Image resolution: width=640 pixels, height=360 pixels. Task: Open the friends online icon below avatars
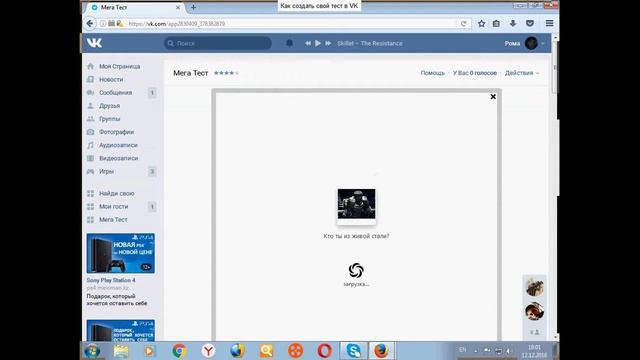tap(535, 332)
